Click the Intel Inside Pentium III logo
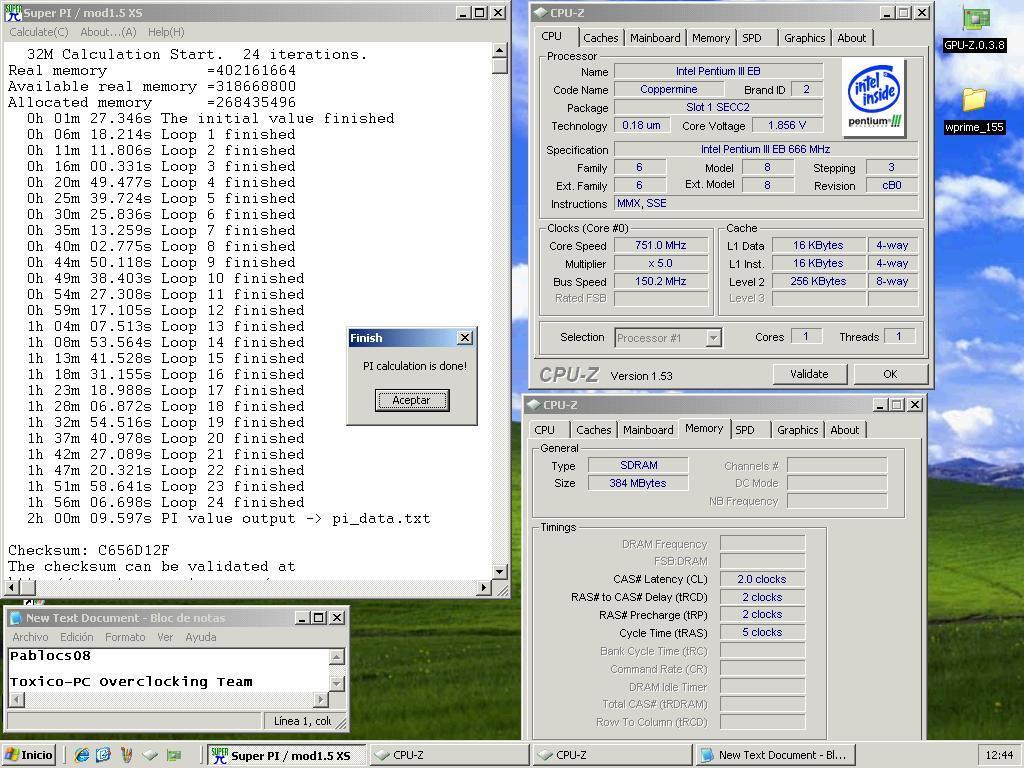The height and width of the screenshot is (768, 1024). point(873,97)
